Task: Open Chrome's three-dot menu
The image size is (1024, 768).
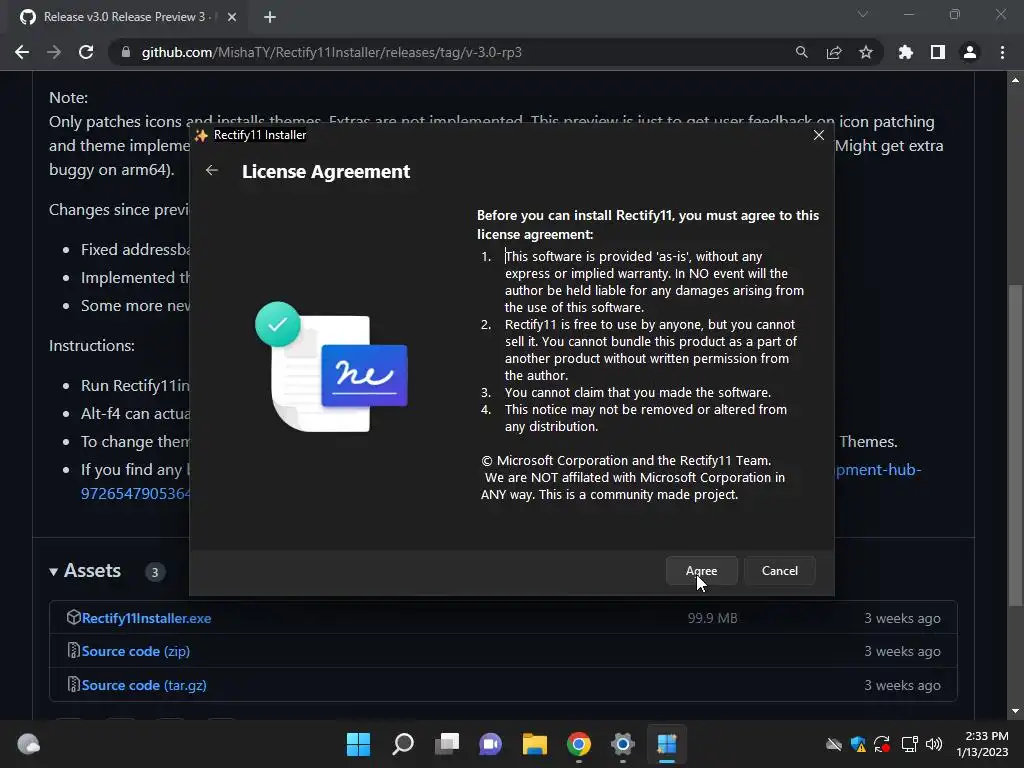Action: click(x=1002, y=52)
